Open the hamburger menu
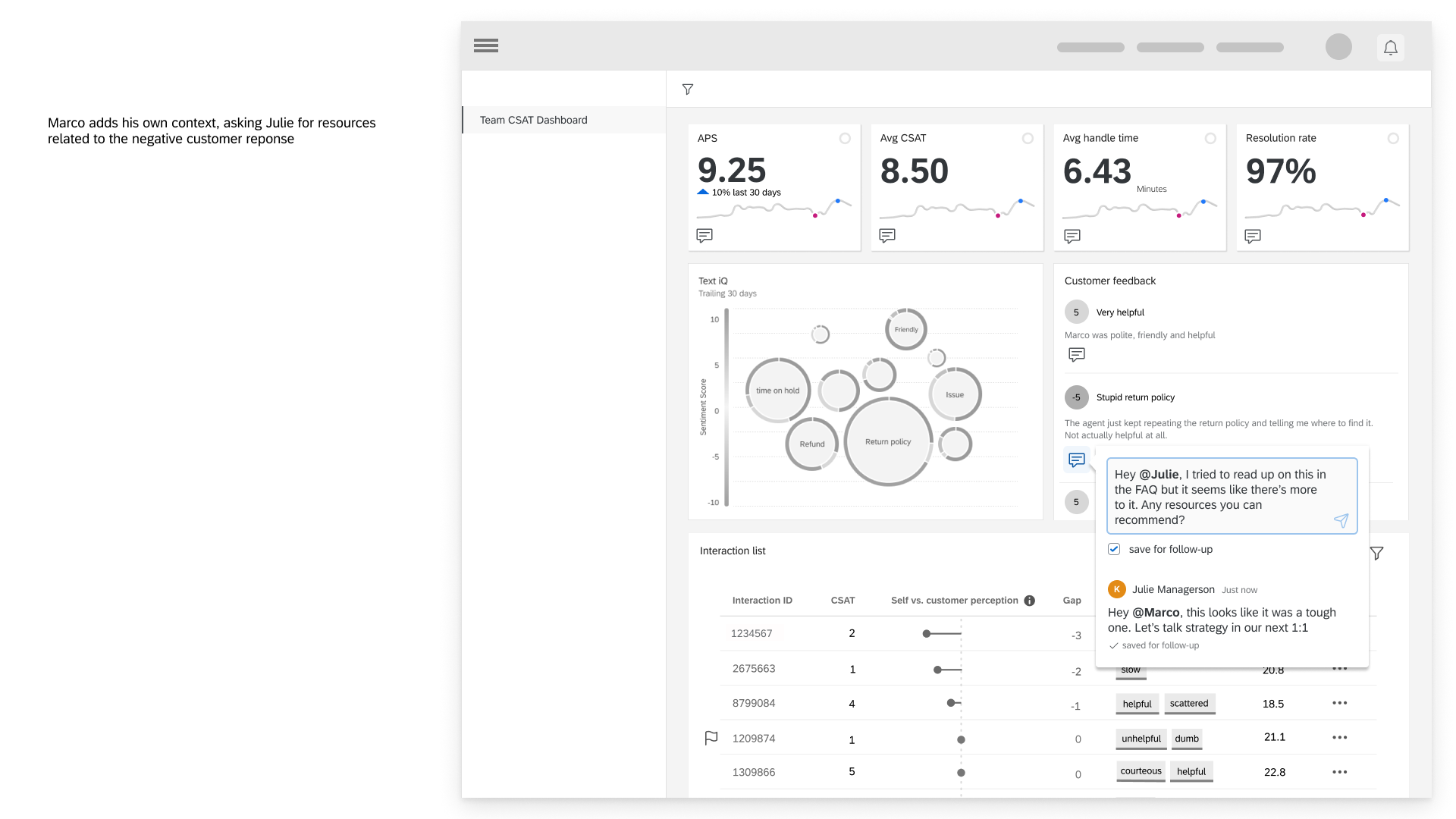The width and height of the screenshot is (1456, 819). [x=486, y=45]
